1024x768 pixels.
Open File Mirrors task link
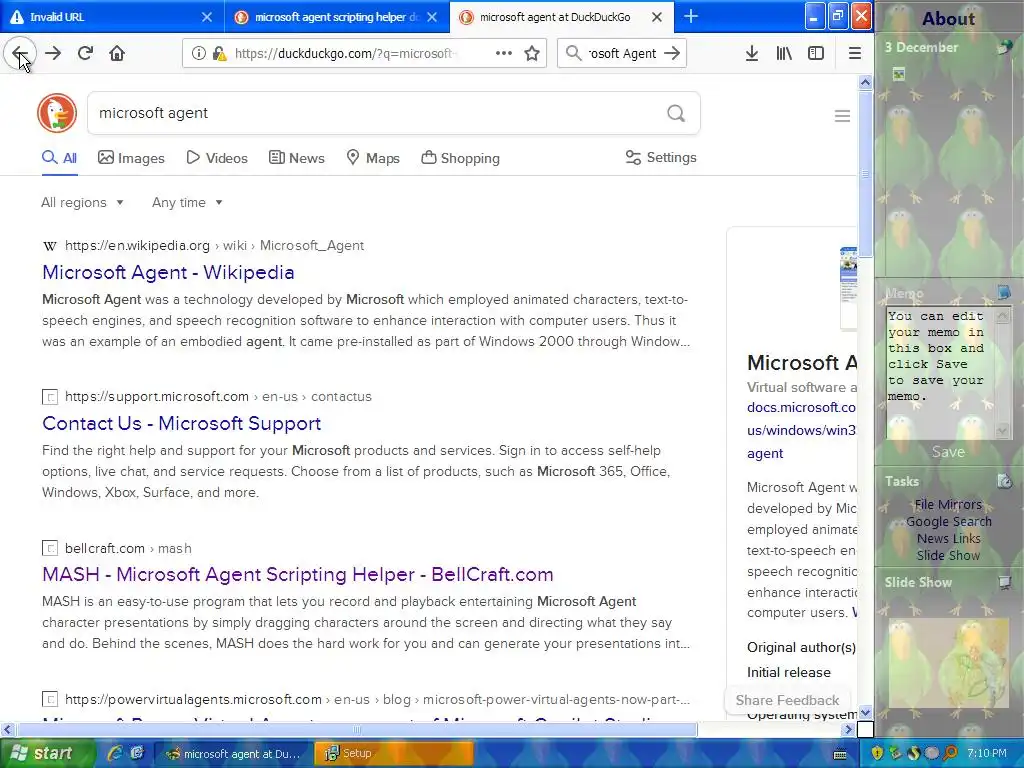pos(948,504)
